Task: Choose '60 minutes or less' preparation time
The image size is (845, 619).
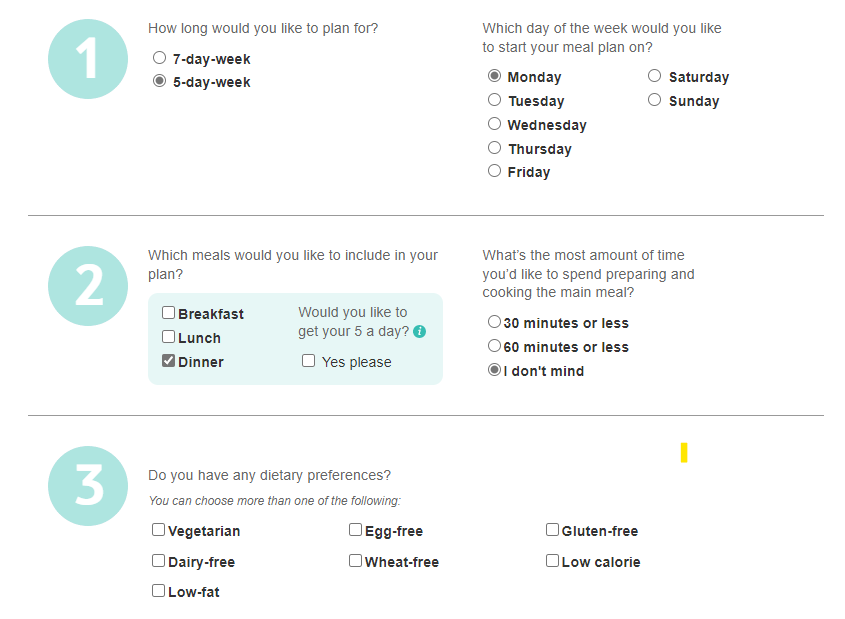Action: [494, 345]
